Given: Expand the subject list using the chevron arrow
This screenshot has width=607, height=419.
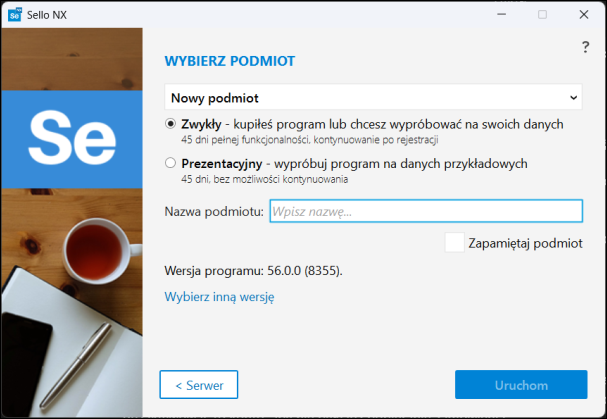Looking at the screenshot, I should pyautogui.click(x=573, y=98).
